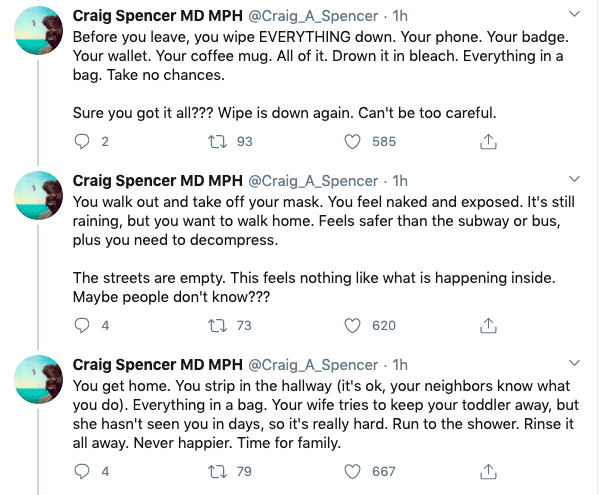Click @Craig_A_Spencer handle in second tweet

(315, 180)
